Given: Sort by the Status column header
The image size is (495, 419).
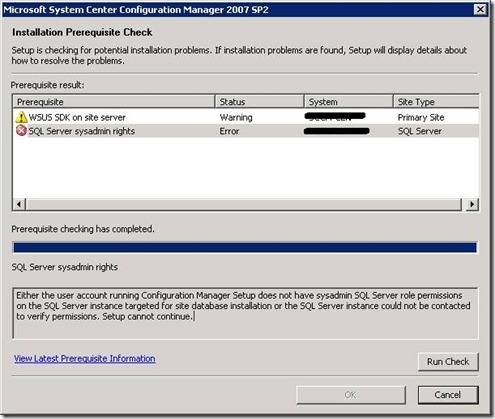Looking at the screenshot, I should pyautogui.click(x=260, y=102).
